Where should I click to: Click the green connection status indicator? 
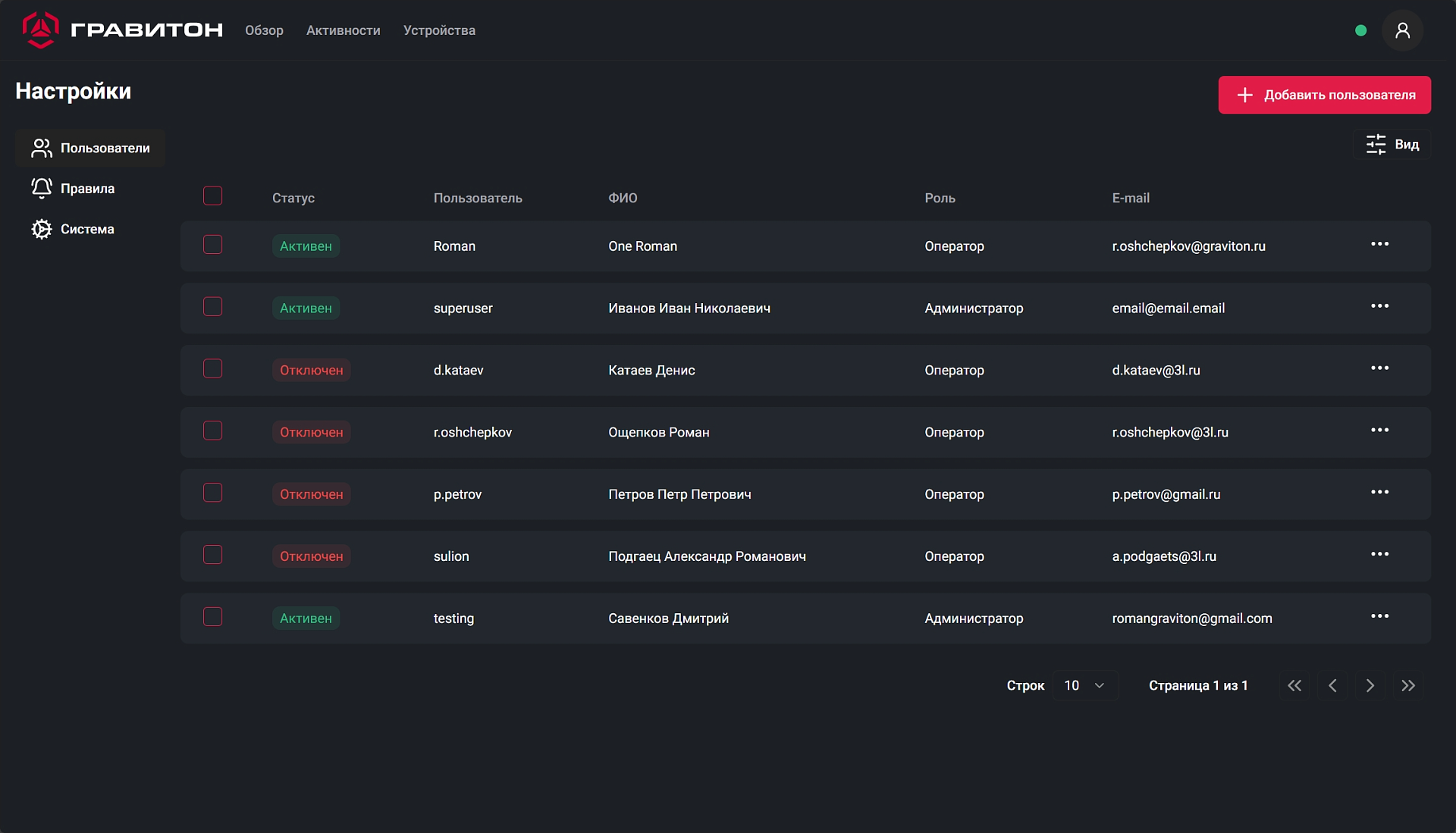coord(1360,30)
